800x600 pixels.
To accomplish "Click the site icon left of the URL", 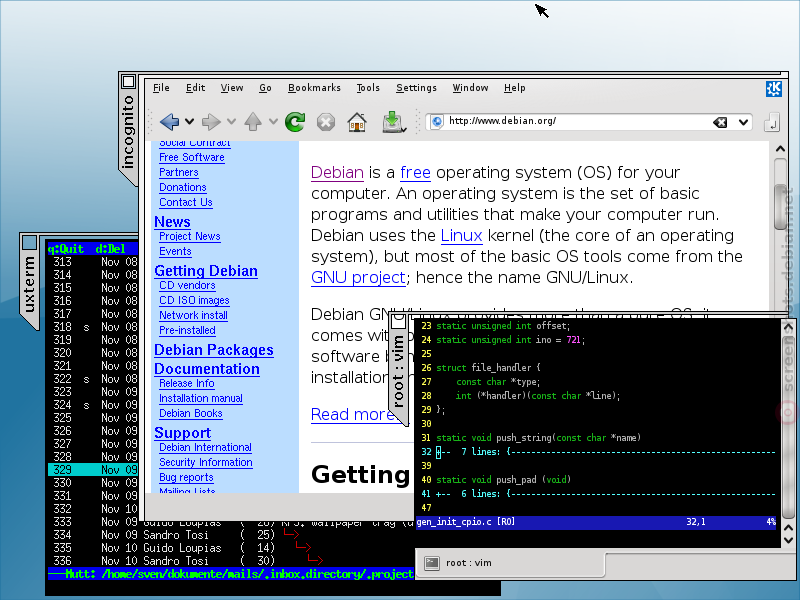I will point(437,121).
